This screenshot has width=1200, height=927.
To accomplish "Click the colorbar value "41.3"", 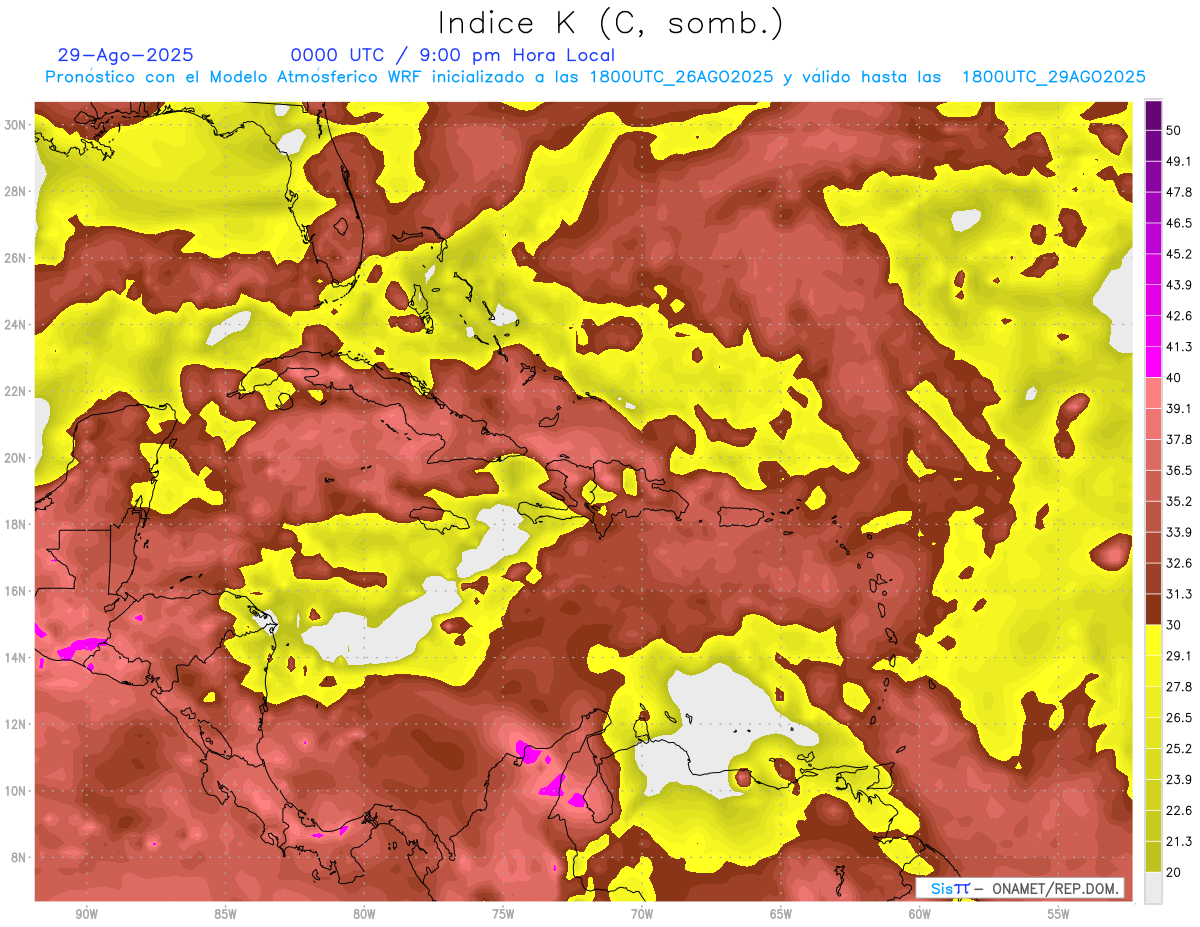I will [x=1178, y=347].
